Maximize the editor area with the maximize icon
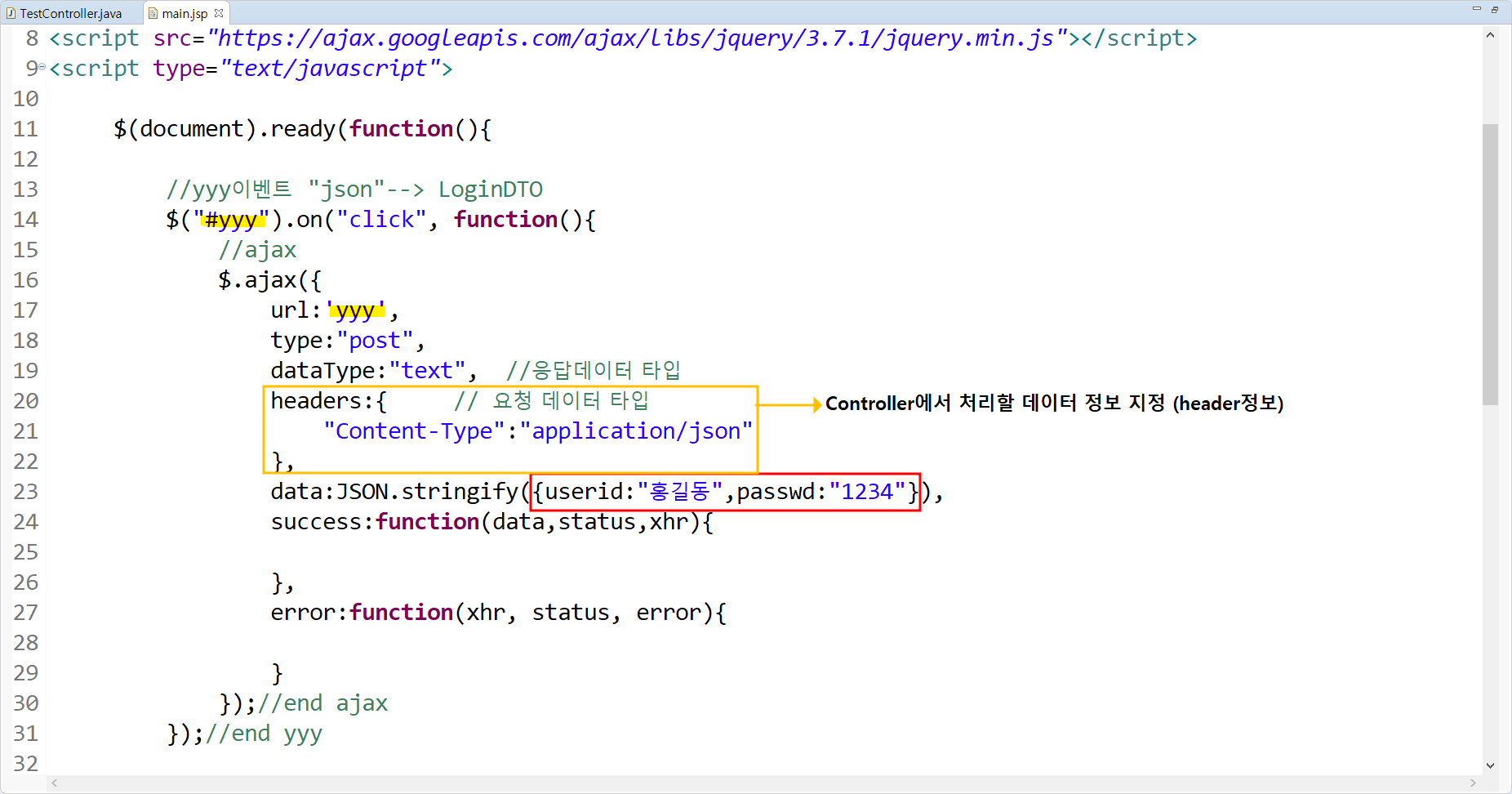Viewport: 1512px width, 794px height. 1495,9
